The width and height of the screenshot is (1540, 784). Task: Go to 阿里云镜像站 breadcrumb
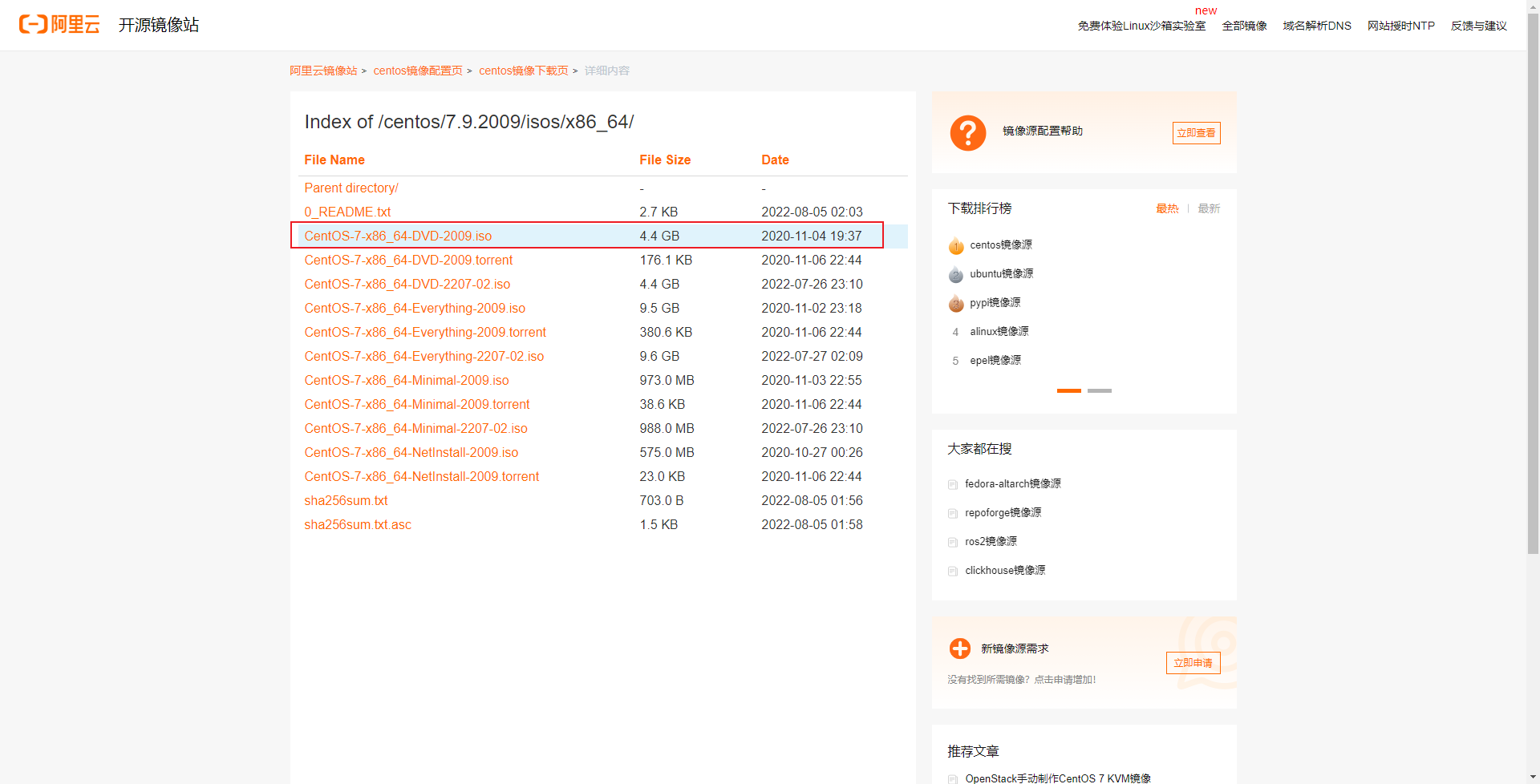tap(323, 71)
